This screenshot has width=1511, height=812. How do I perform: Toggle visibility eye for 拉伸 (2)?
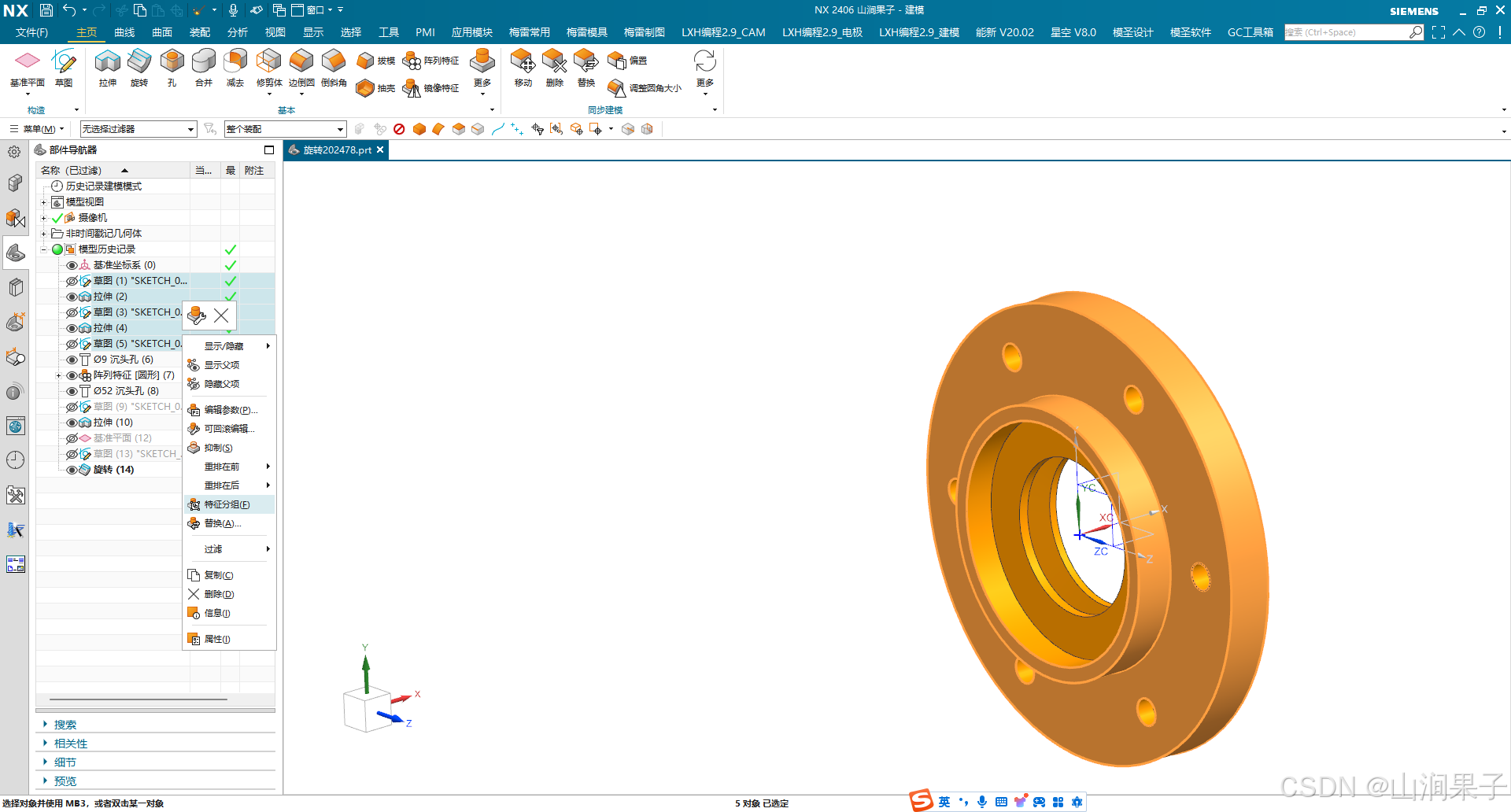(x=72, y=297)
